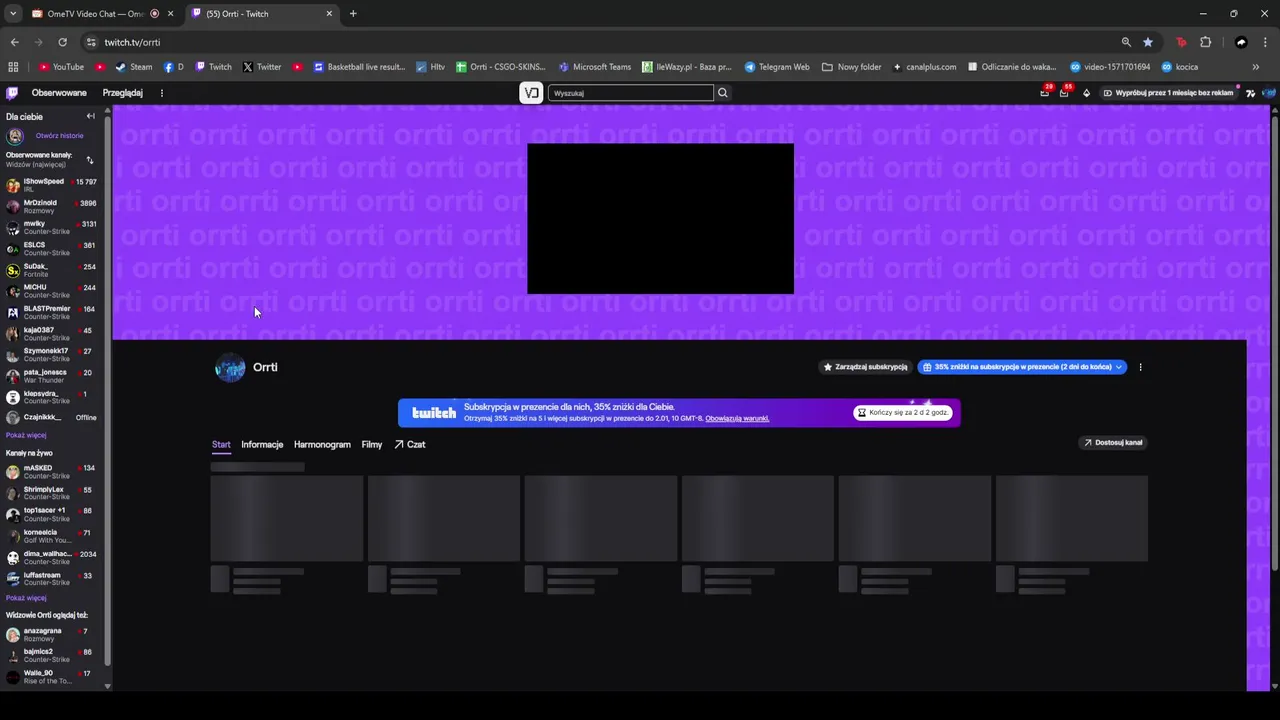Open MrDzinold channel in sidebar

51,206
